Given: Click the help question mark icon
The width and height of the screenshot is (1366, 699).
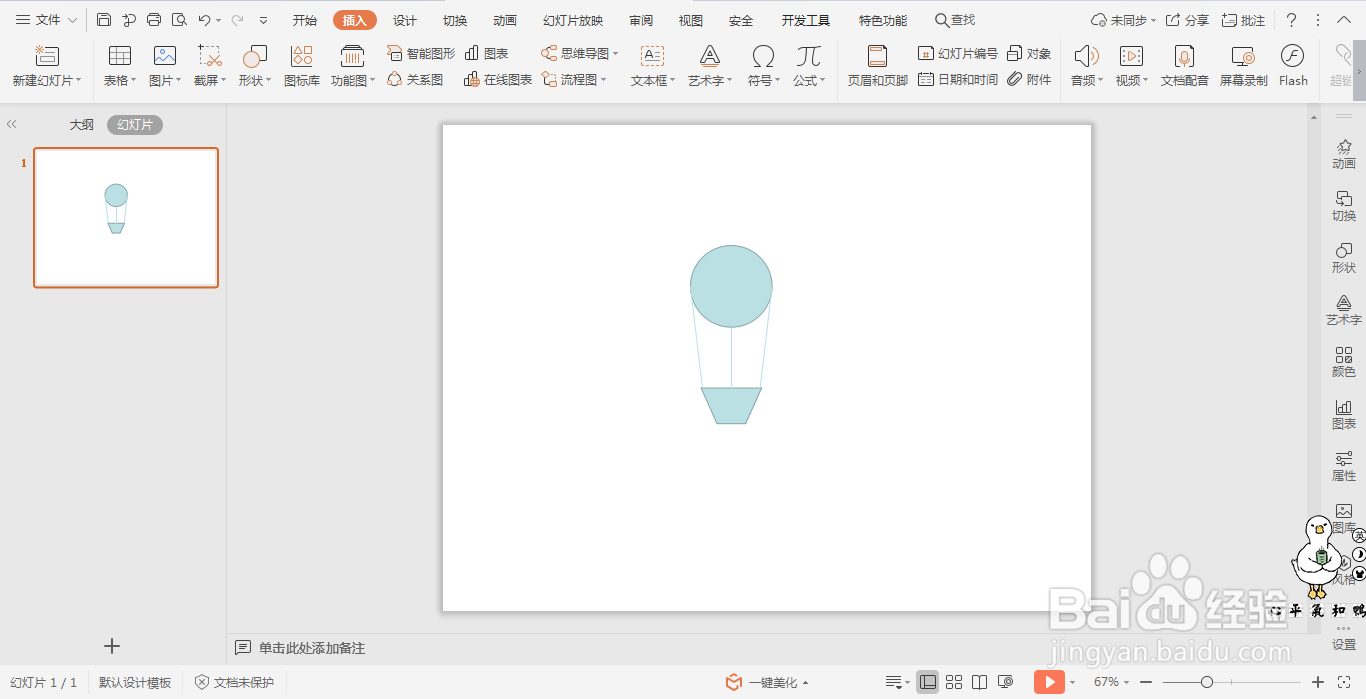Looking at the screenshot, I should coord(1291,20).
